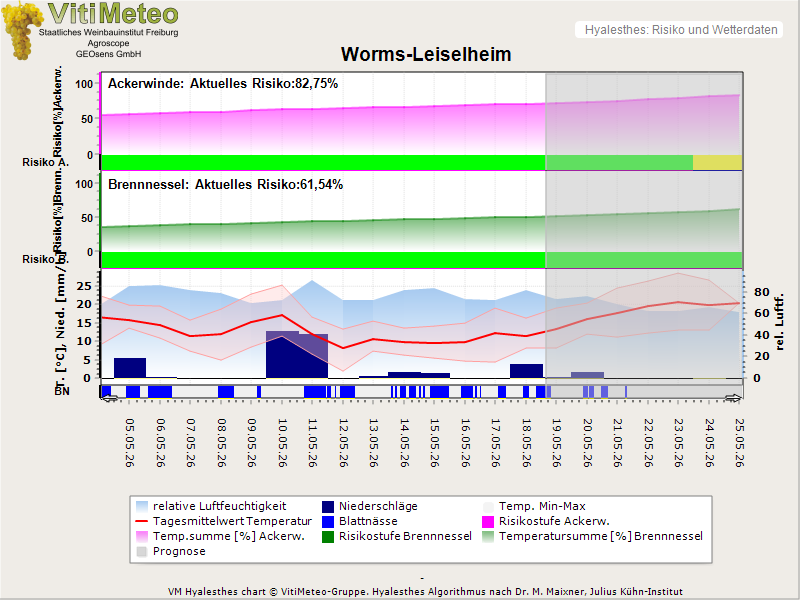Click 'Brennnessel: Aktuelles Risiko:61,54%' text

[226, 184]
